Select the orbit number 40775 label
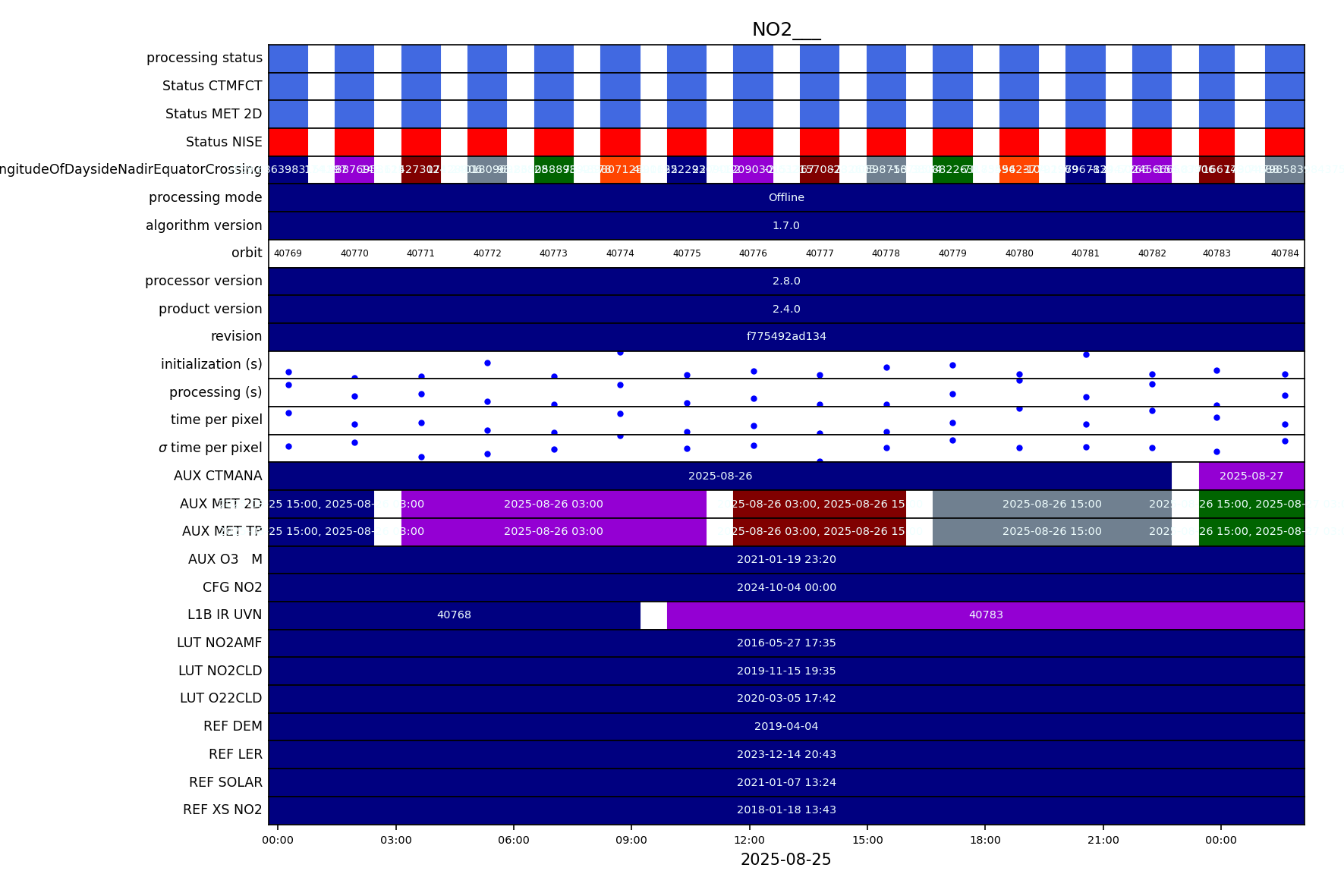This screenshot has height=896, width=1344. (686, 253)
